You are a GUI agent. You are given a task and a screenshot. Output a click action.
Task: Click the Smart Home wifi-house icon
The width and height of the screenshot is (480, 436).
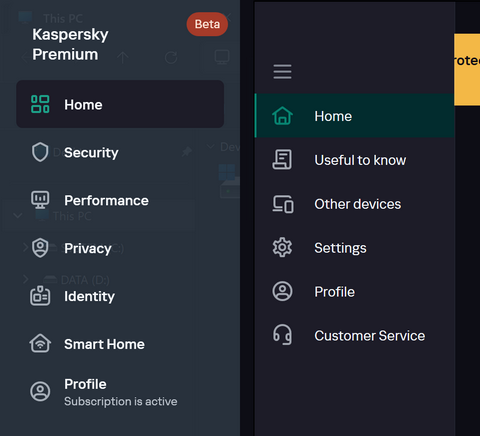coord(40,343)
